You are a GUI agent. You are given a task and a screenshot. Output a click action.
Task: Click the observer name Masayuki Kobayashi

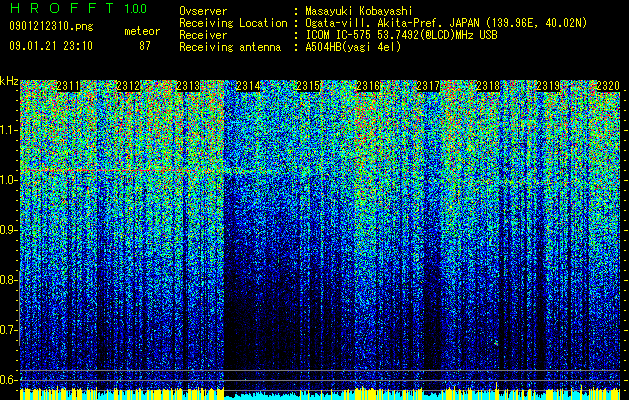click(359, 11)
